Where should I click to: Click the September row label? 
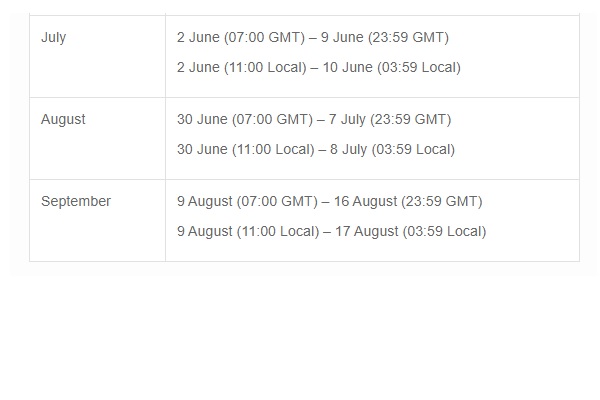[x=76, y=201]
